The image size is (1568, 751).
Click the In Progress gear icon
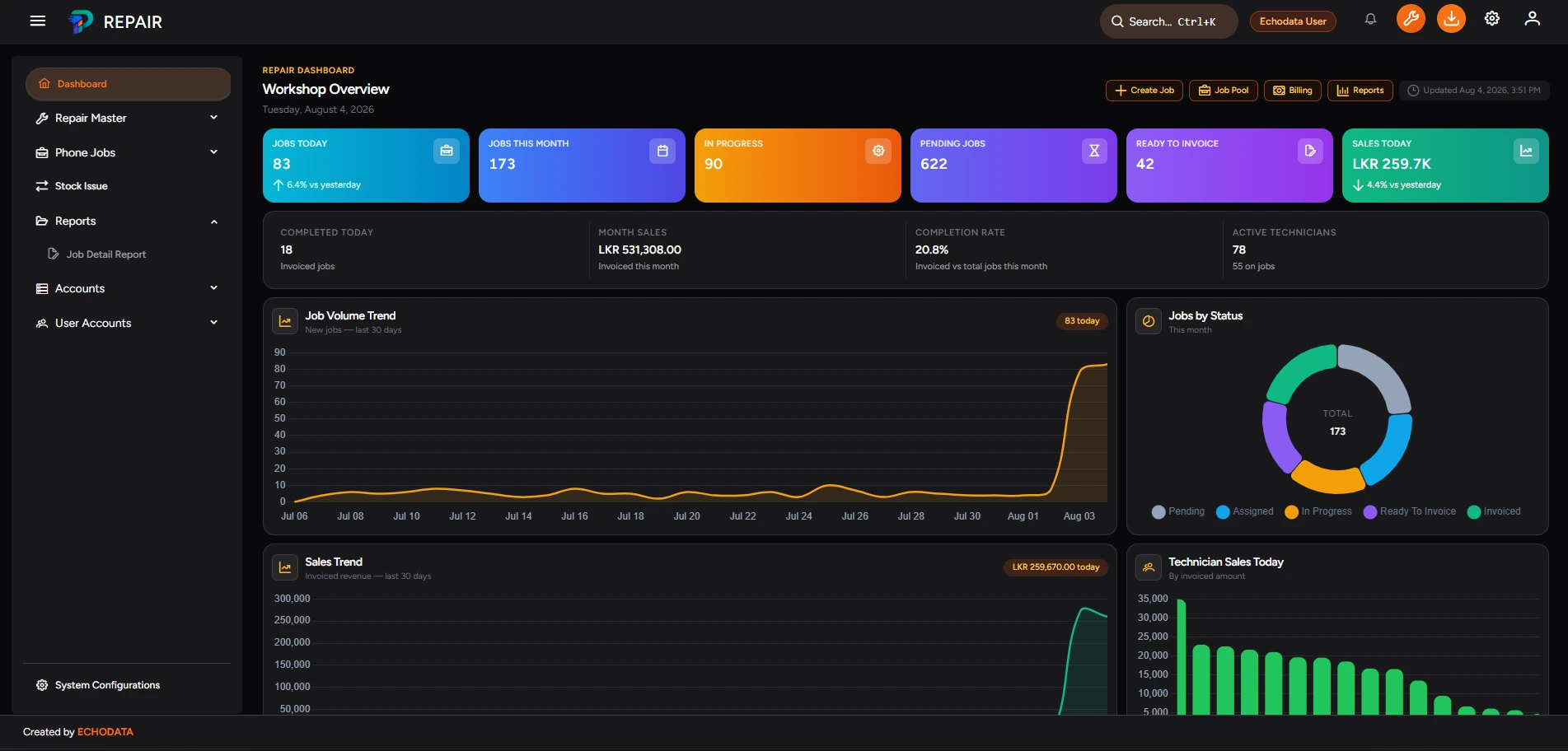(878, 151)
